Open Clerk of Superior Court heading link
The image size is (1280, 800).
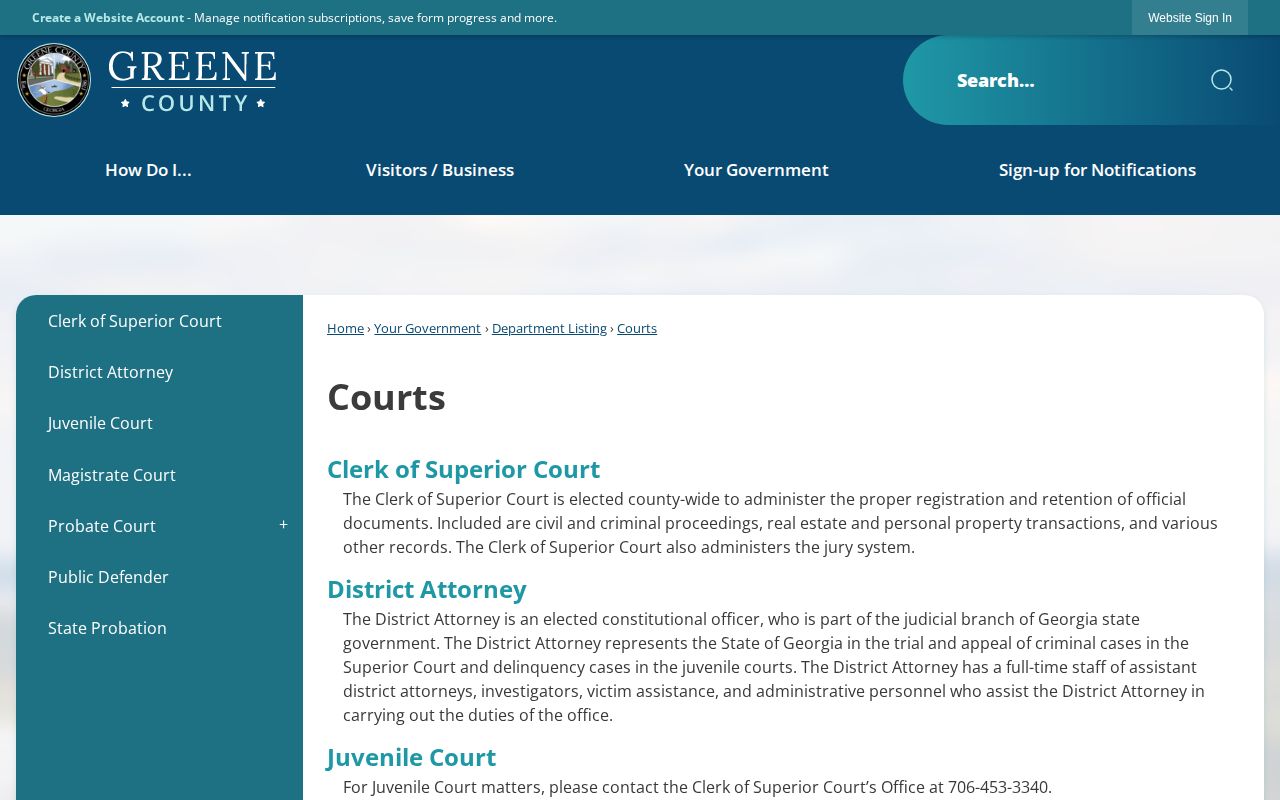coord(463,469)
